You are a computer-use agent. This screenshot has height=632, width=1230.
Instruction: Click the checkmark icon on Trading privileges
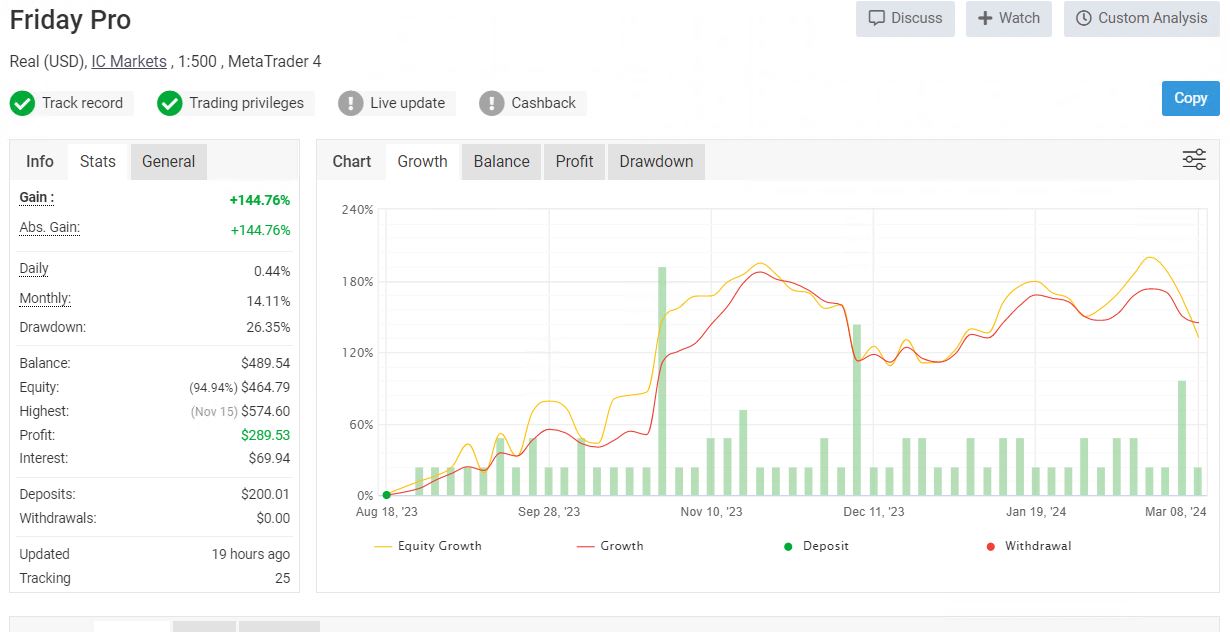click(170, 103)
